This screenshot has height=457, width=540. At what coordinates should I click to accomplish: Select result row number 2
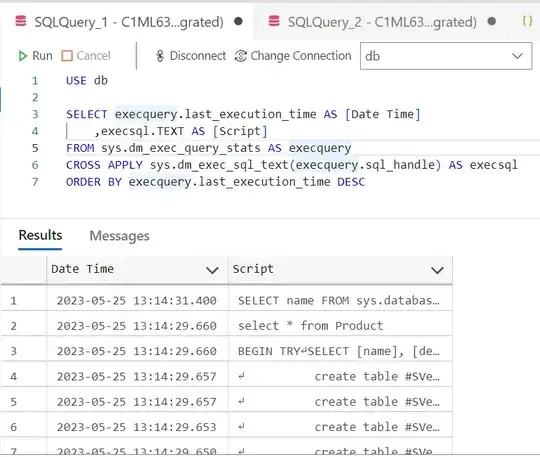coord(13,326)
